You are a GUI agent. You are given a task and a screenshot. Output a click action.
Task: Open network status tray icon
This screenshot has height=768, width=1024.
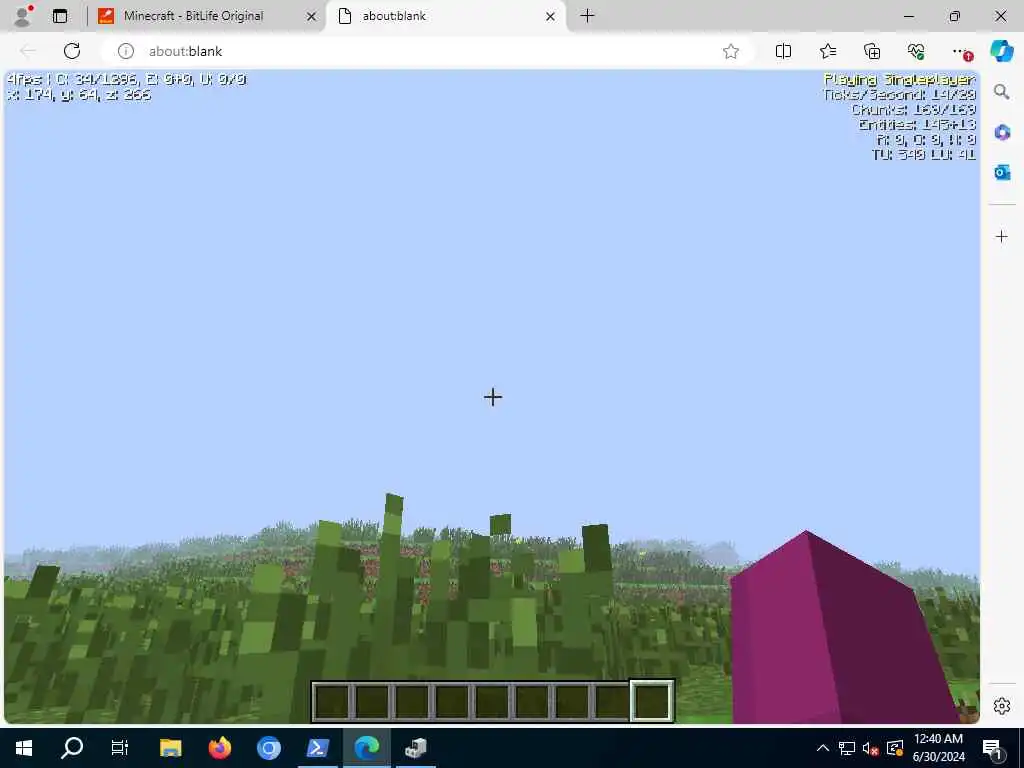point(847,748)
